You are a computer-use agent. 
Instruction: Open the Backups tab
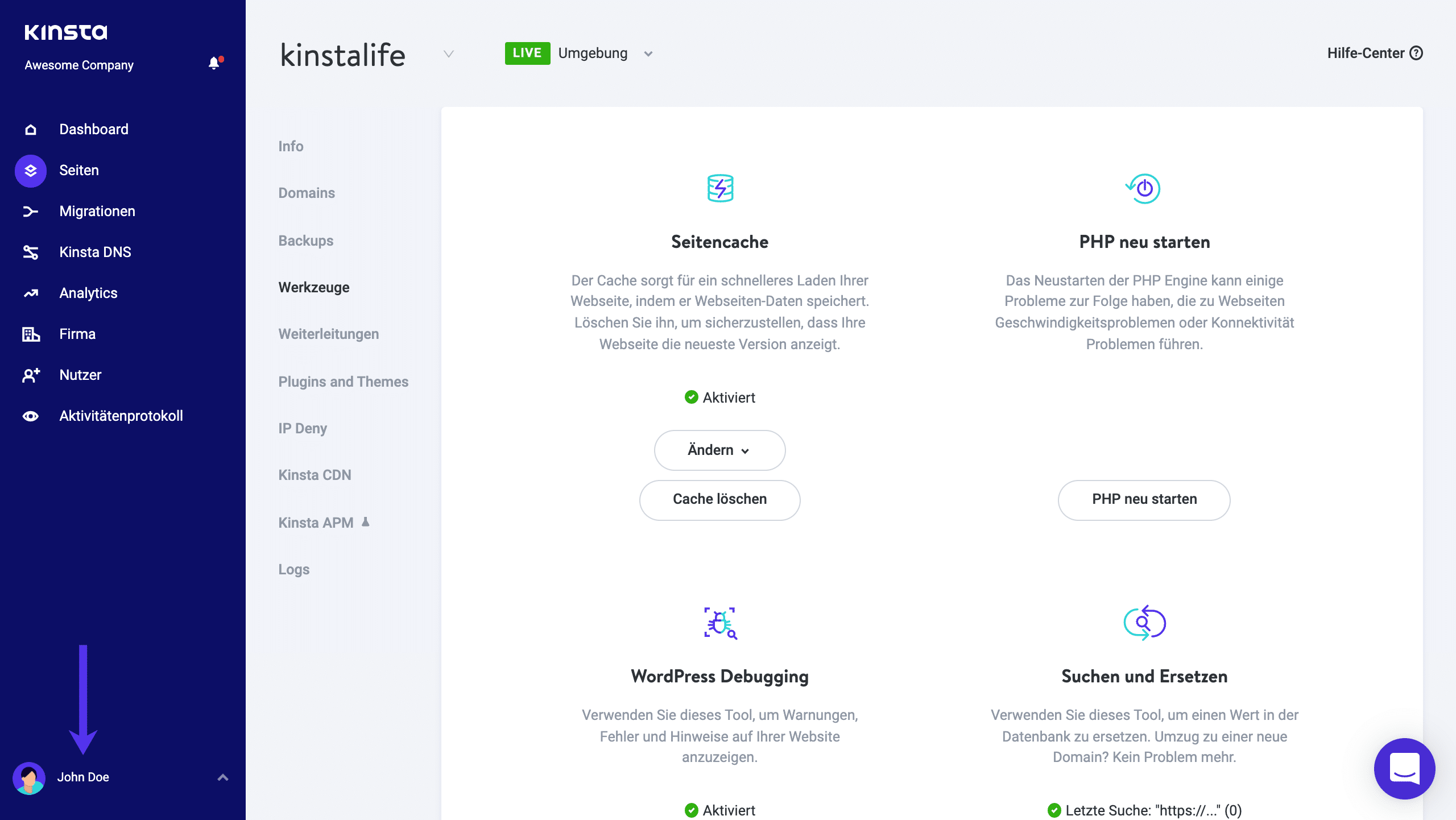point(306,241)
